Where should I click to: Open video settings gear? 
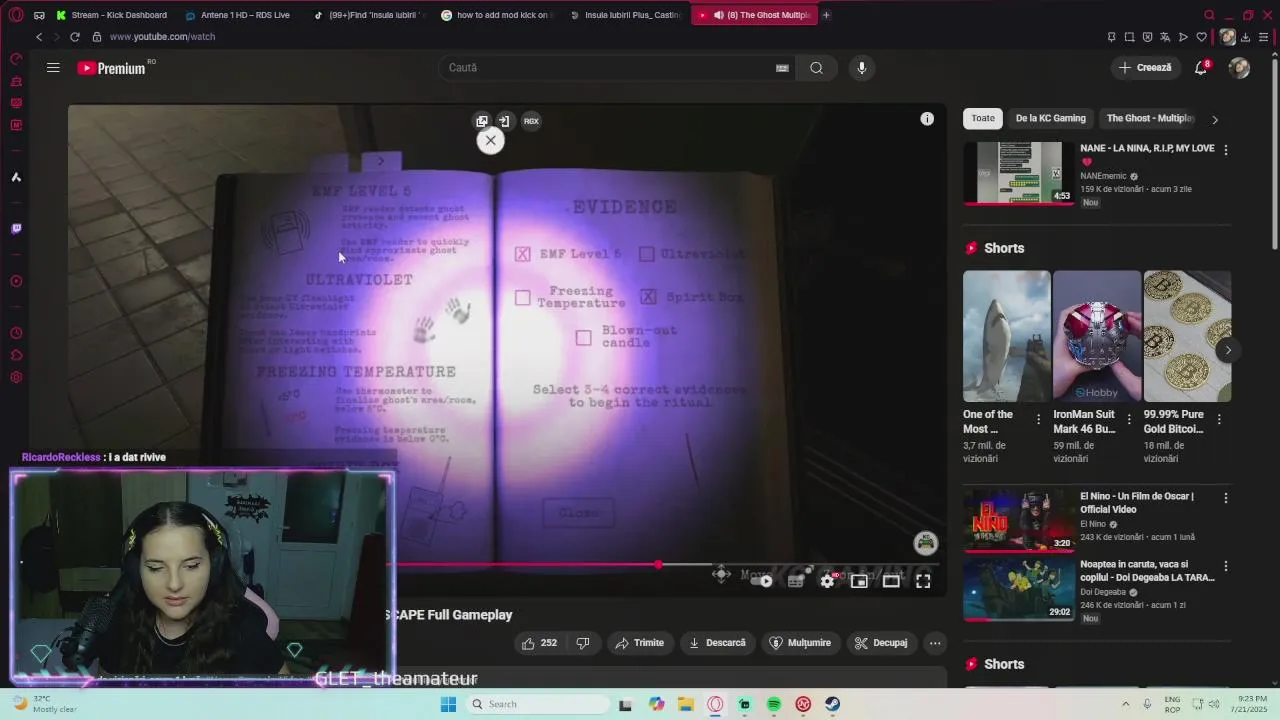click(x=827, y=581)
